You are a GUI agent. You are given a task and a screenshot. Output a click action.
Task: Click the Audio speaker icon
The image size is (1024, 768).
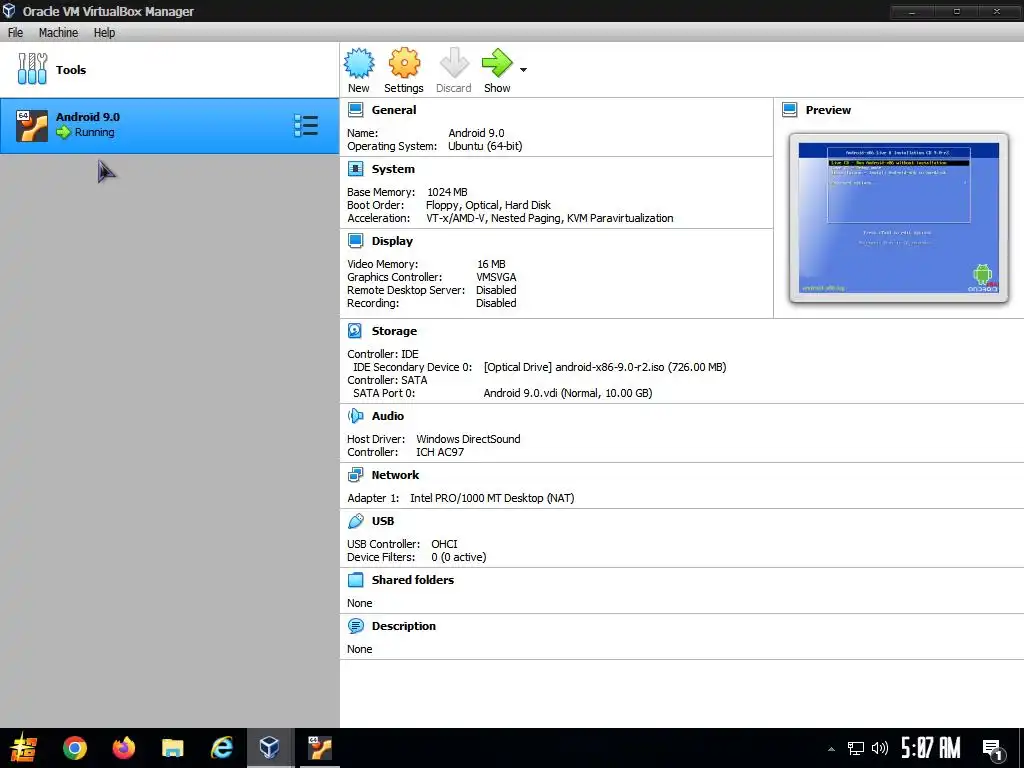(x=355, y=416)
